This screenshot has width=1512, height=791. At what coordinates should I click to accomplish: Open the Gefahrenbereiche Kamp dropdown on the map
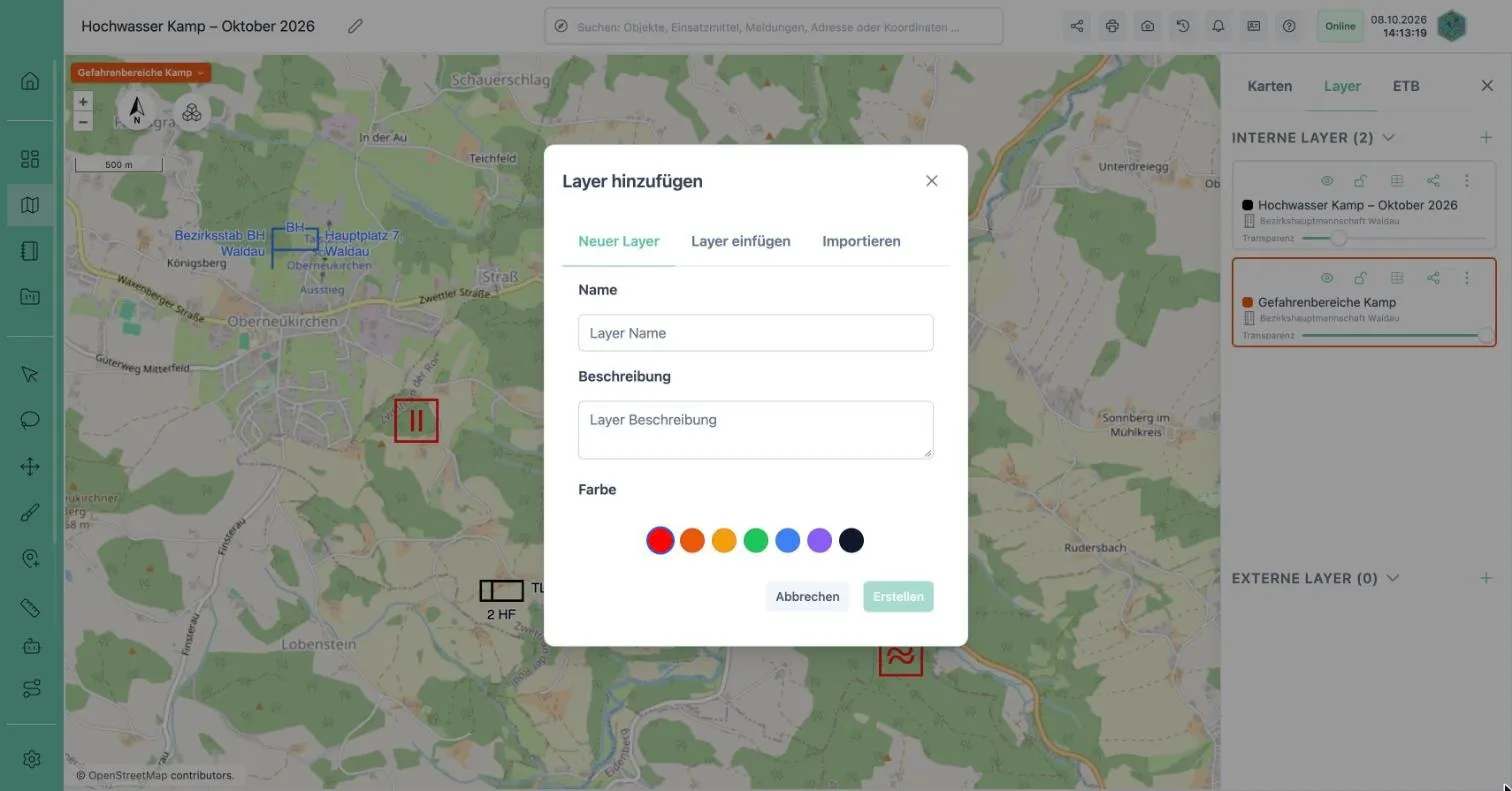point(141,73)
